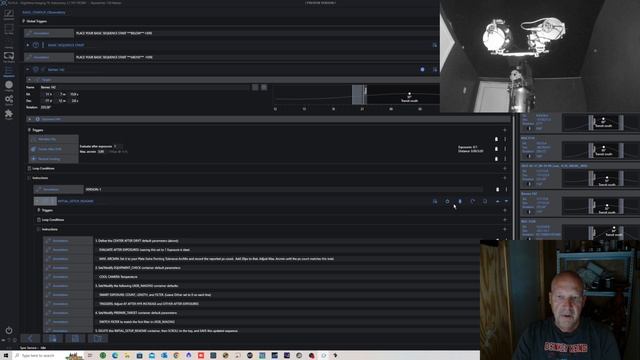Delete the first trigger via trash icon
The image size is (640, 360).
pyautogui.click(x=496, y=139)
